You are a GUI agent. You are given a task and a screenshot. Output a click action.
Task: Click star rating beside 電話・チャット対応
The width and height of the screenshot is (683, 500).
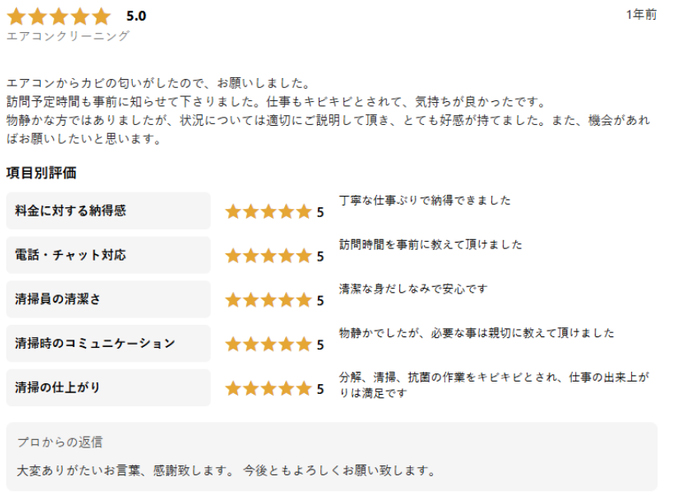(x=268, y=256)
